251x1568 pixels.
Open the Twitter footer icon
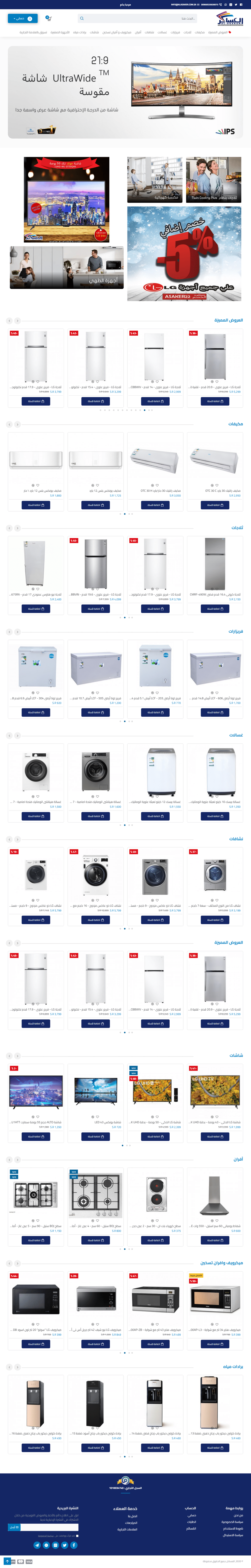[64, 1545]
